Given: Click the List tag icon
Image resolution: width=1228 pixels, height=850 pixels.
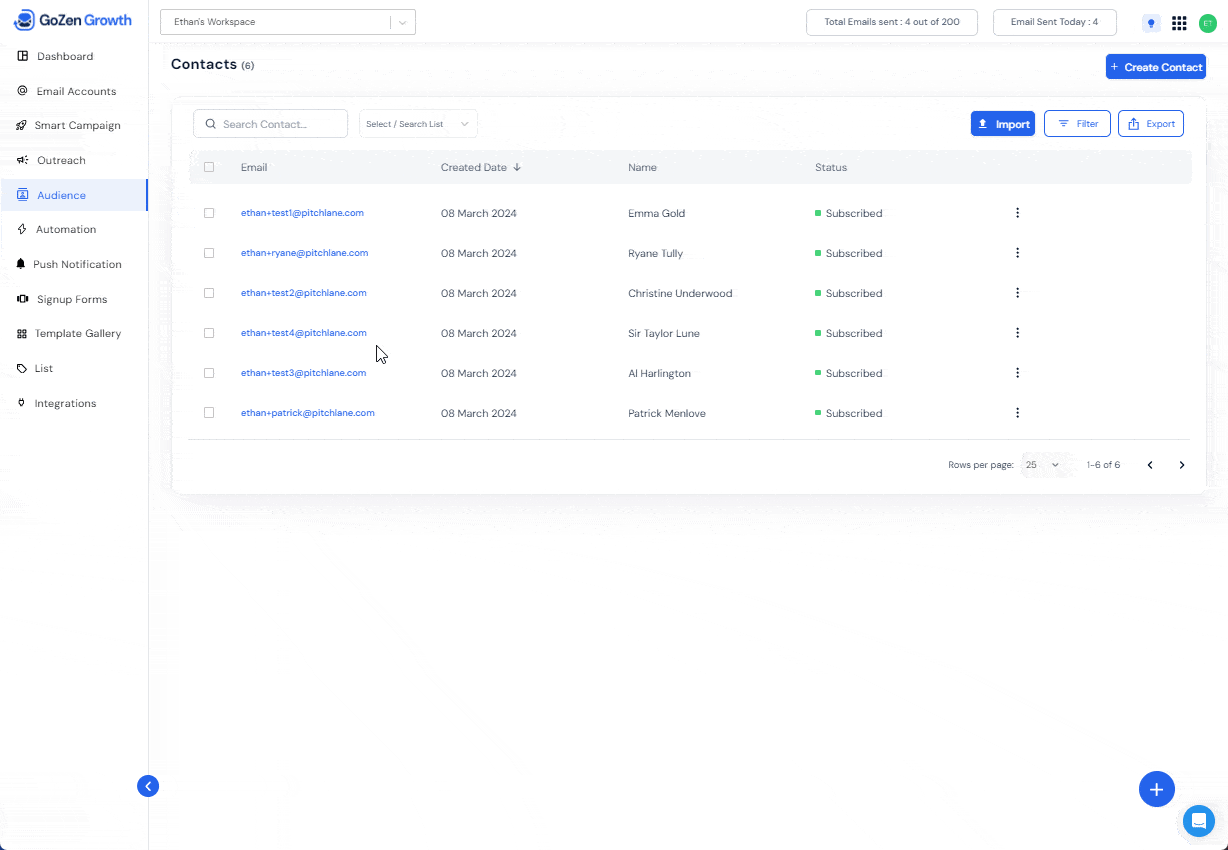Looking at the screenshot, I should tap(22, 368).
